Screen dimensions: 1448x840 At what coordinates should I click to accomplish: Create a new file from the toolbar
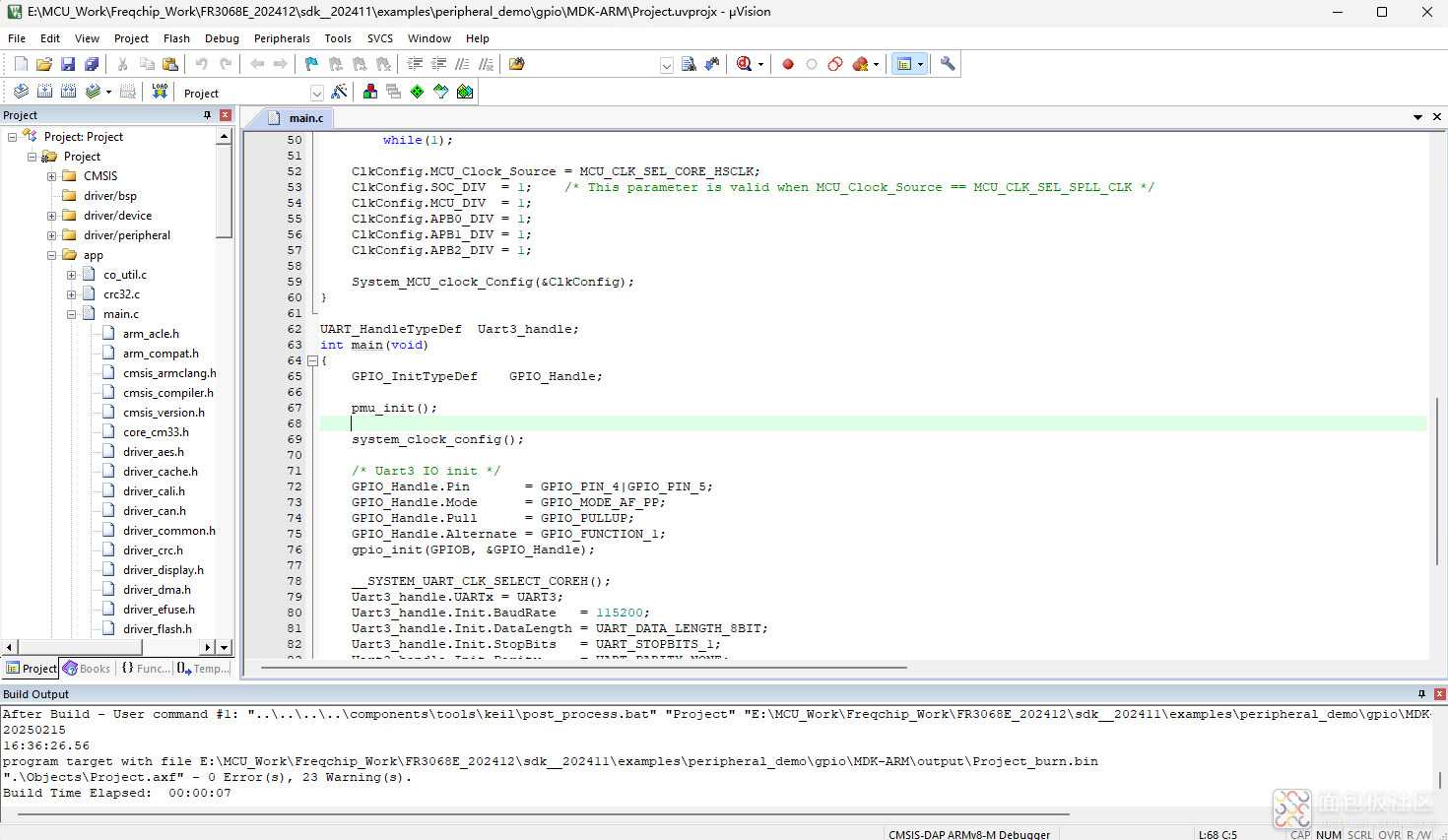coord(21,64)
